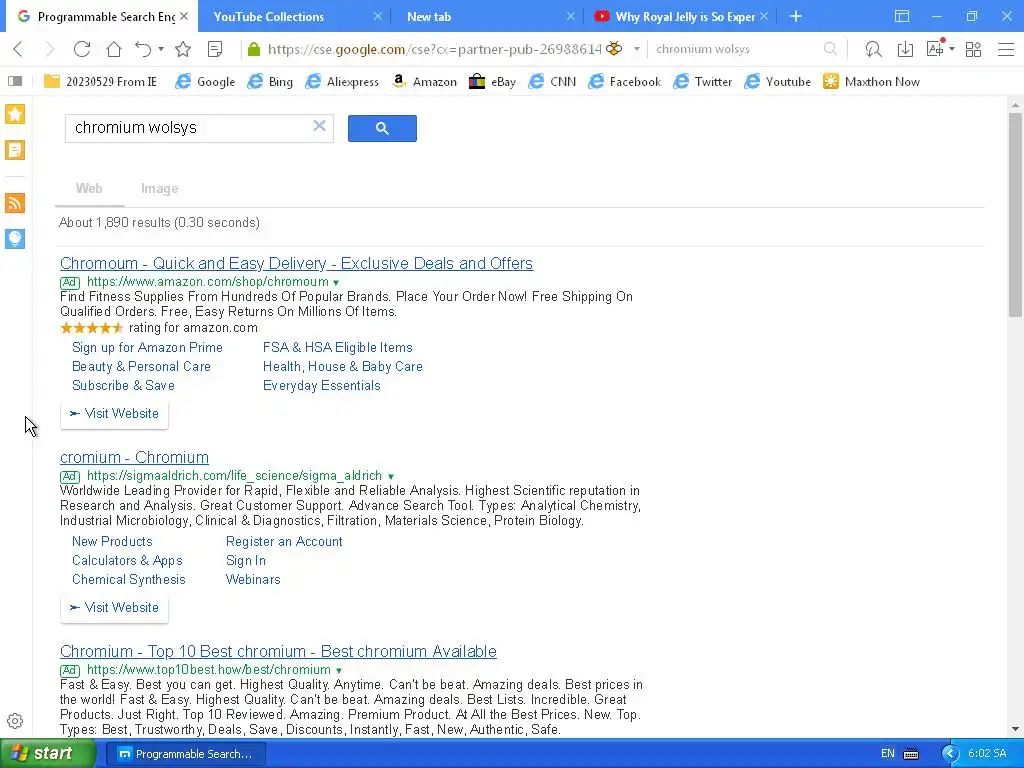Toggle the sidebar panel icon in bookmarks bar

click(x=15, y=82)
